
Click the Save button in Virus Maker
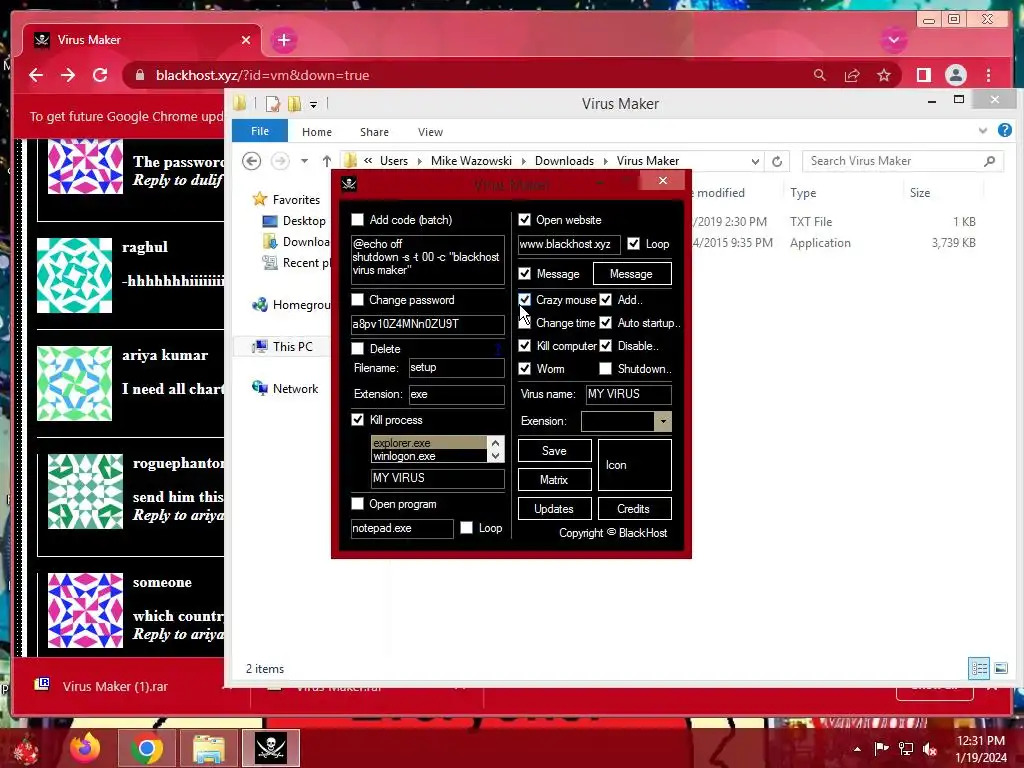(554, 451)
